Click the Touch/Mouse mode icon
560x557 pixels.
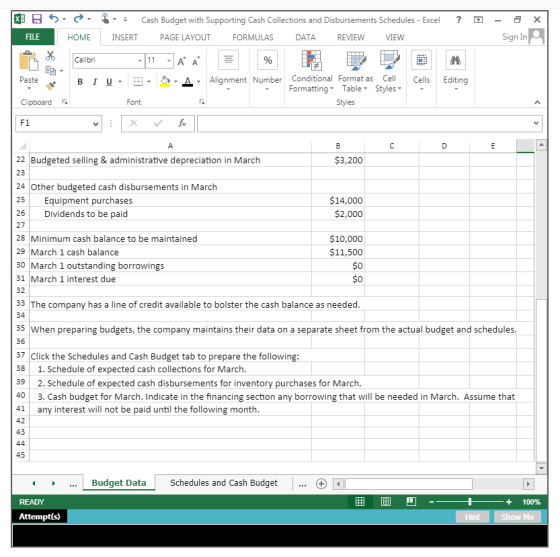click(x=105, y=19)
